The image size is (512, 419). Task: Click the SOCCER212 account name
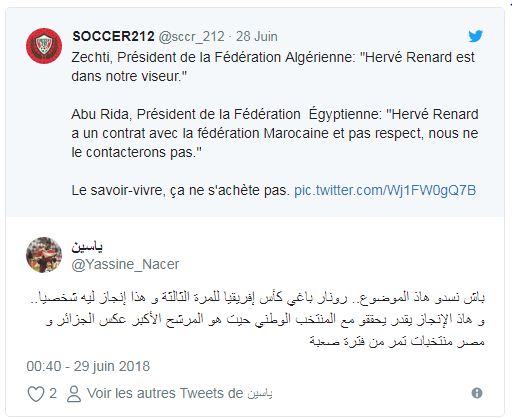point(113,36)
